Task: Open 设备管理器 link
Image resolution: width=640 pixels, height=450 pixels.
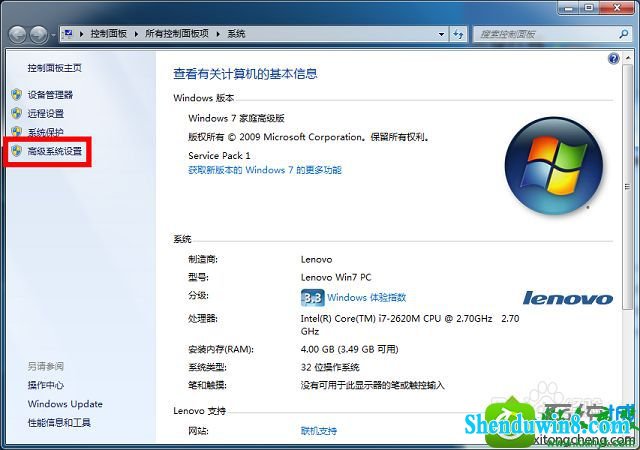Action: point(50,95)
